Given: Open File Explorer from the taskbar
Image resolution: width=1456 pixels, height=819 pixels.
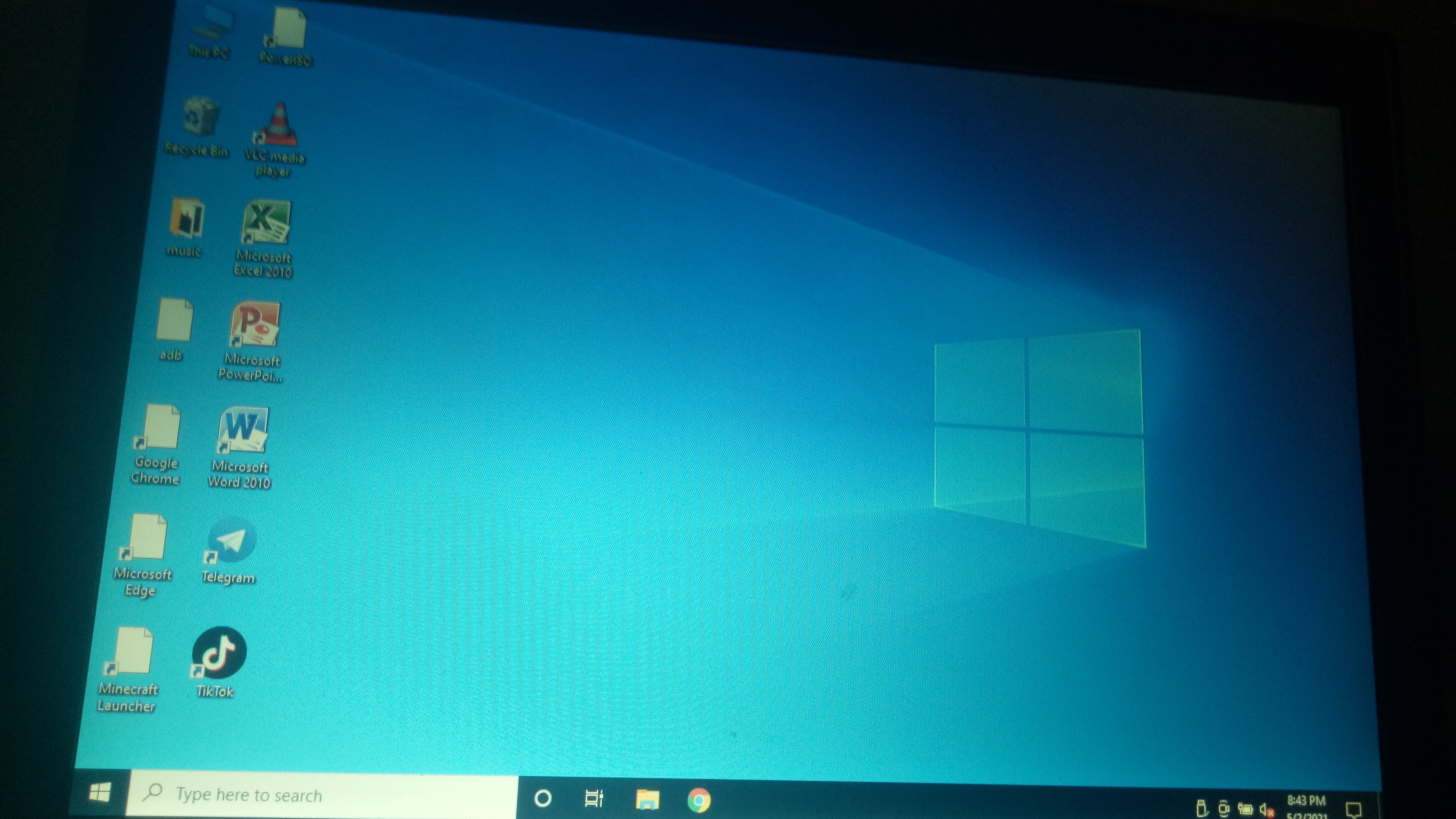Looking at the screenshot, I should click(x=647, y=800).
